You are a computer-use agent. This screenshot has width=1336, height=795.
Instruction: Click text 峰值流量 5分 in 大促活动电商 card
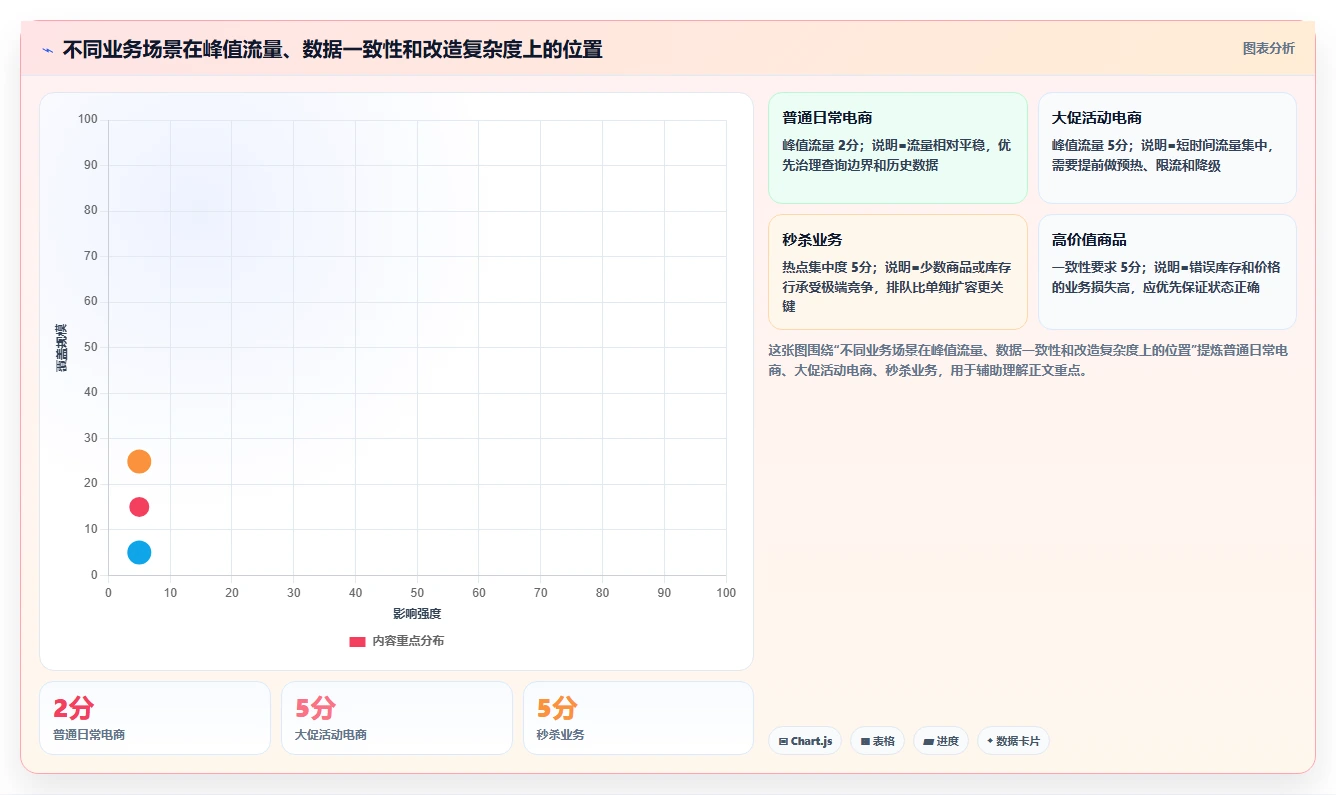tap(1092, 145)
